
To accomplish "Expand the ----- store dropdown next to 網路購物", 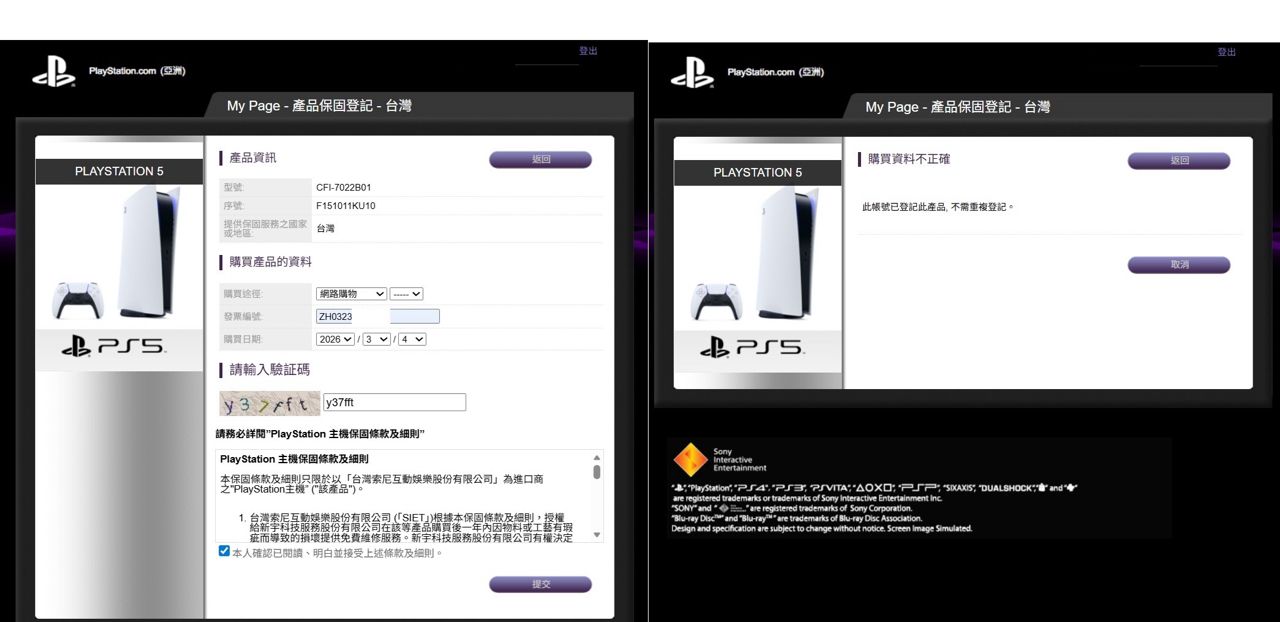I will pyautogui.click(x=406, y=294).
